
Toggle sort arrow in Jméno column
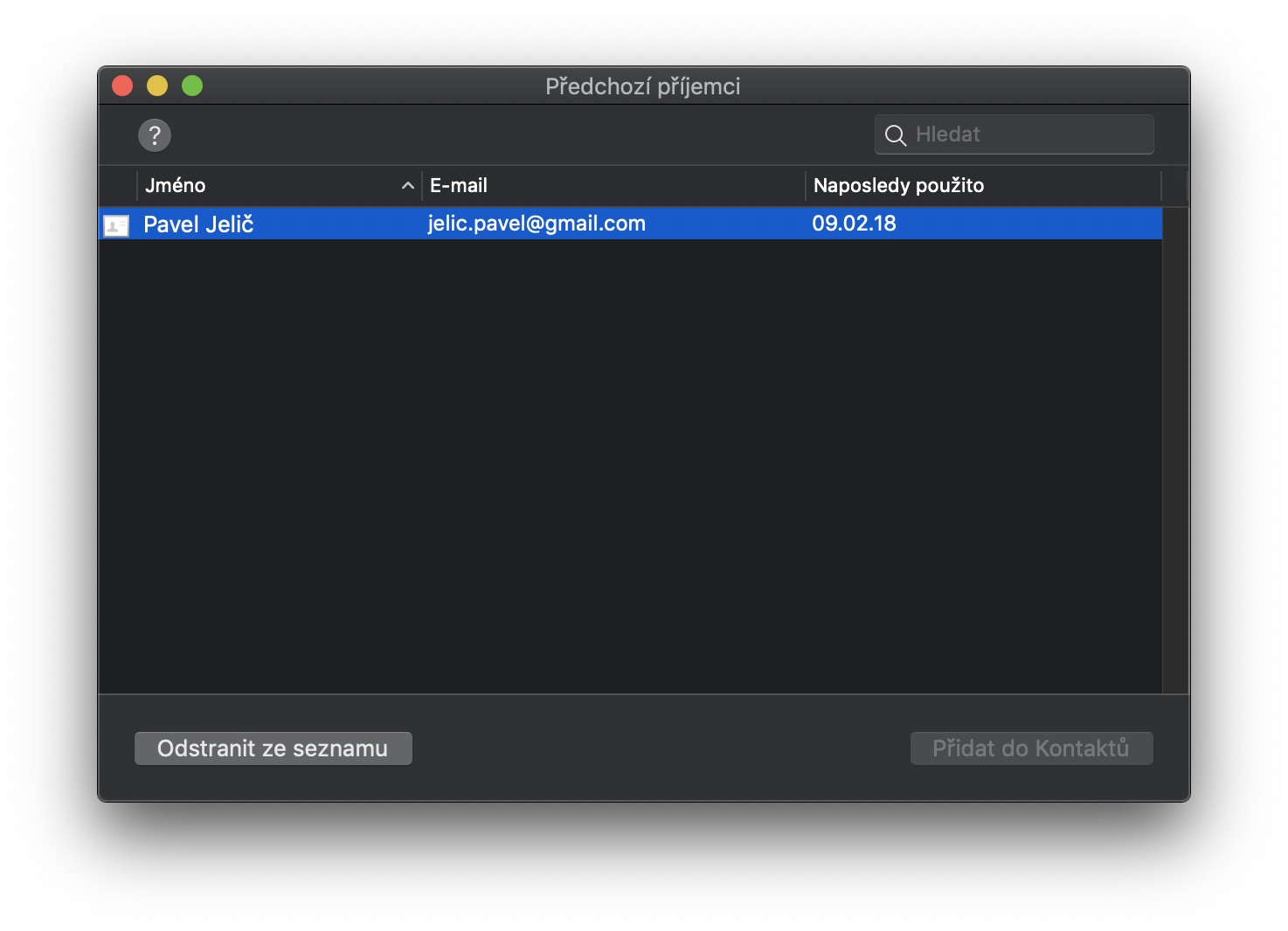407,186
